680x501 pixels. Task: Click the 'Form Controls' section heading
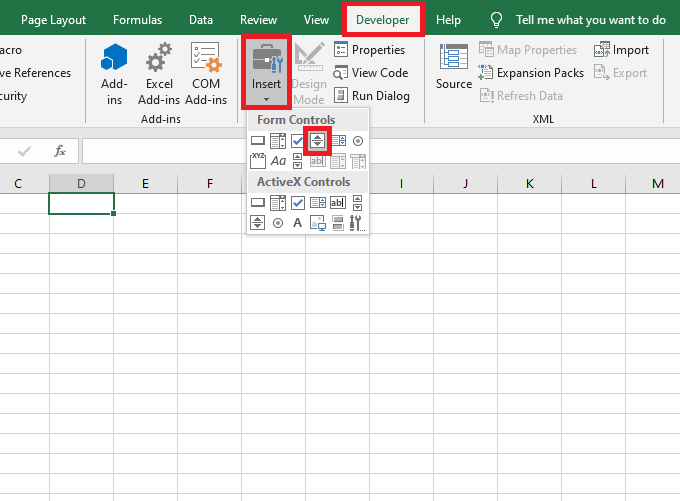296,120
